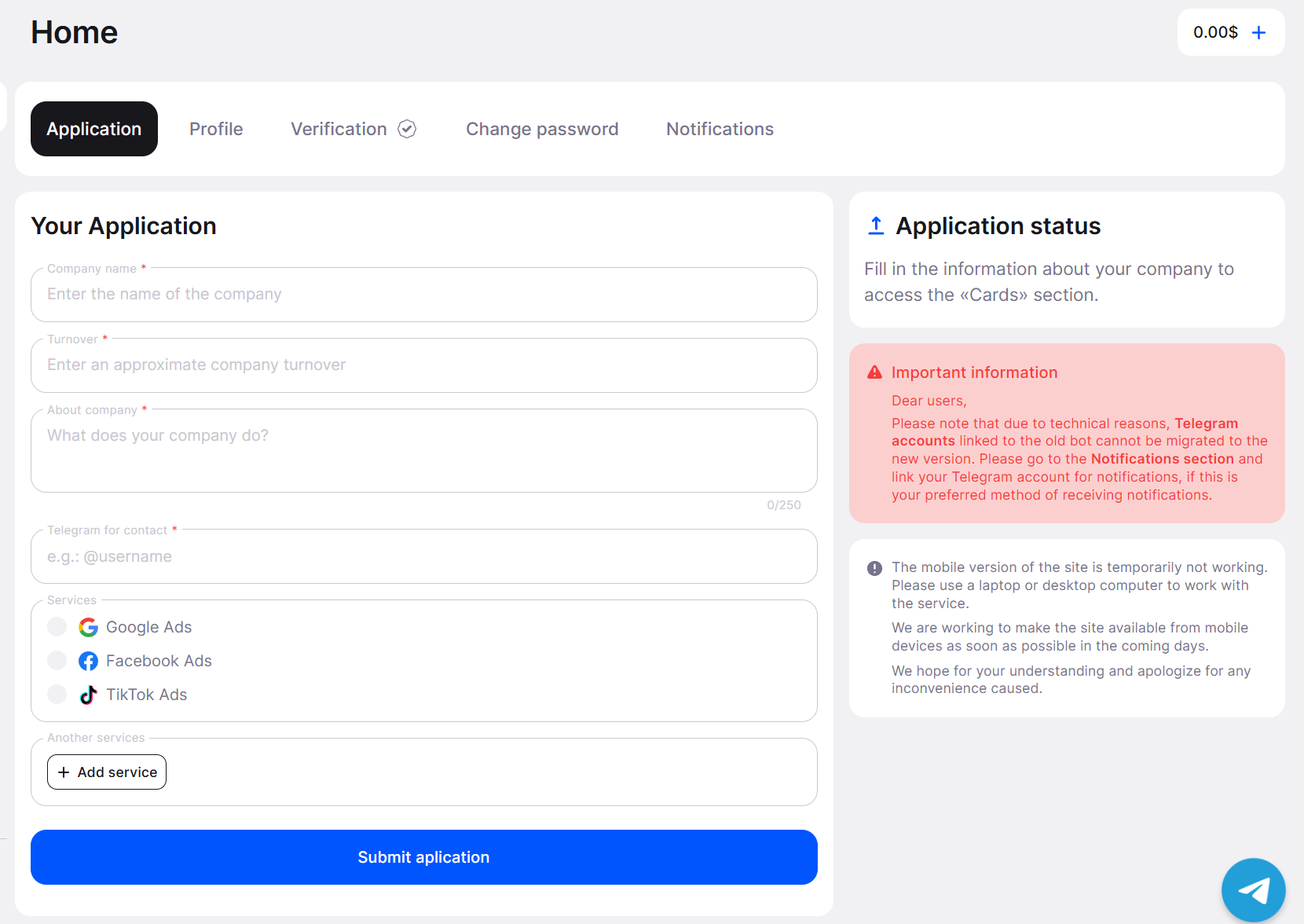
Task: Go to the Notifications tab
Action: (720, 129)
